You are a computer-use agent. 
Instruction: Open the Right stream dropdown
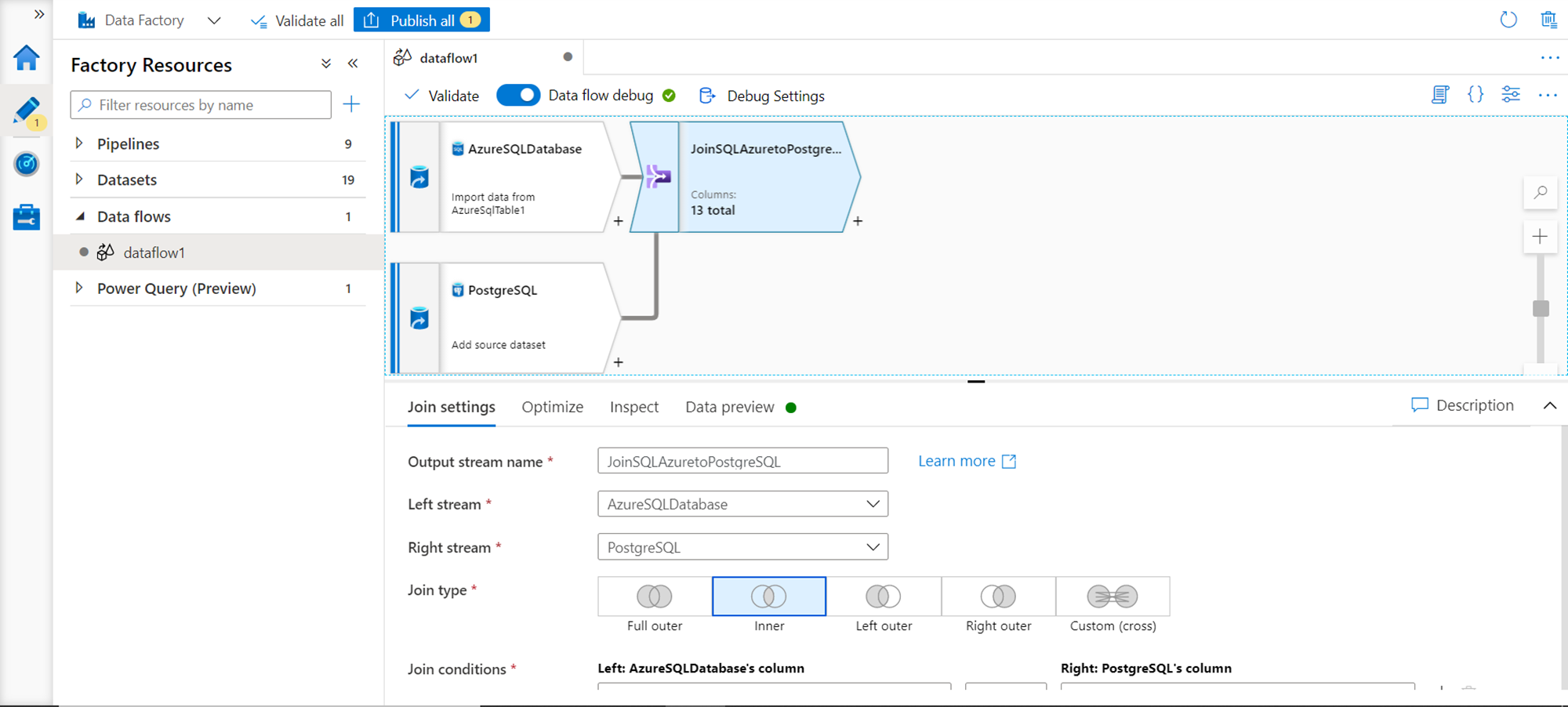(742, 547)
